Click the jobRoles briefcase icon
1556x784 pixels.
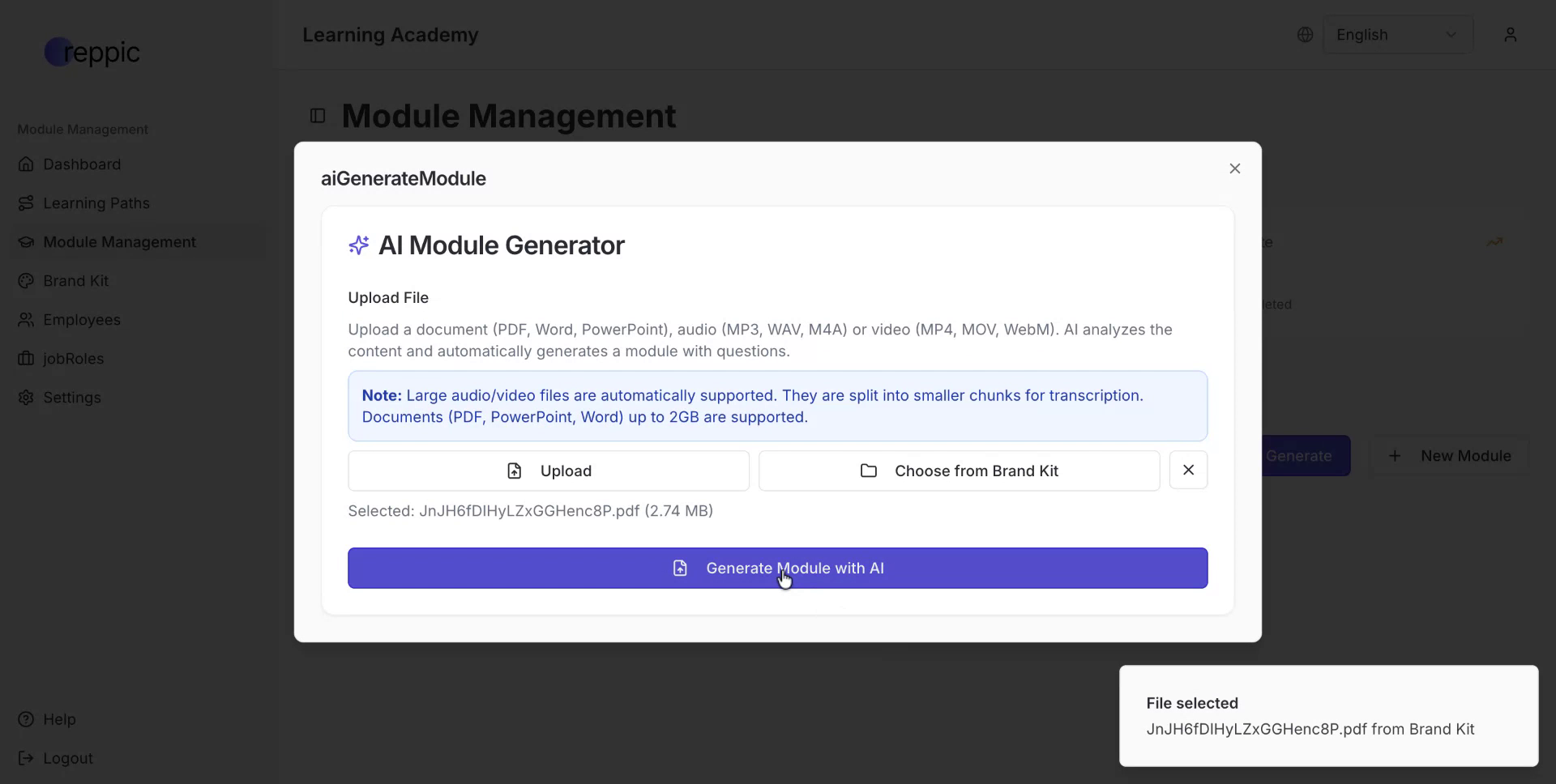(26, 359)
